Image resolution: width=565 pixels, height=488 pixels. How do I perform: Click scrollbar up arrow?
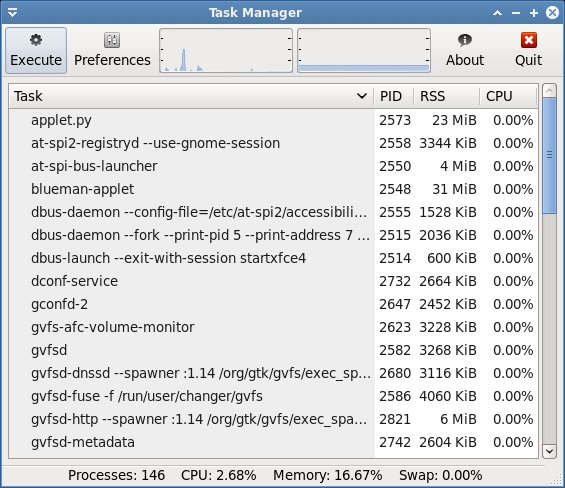(x=550, y=90)
